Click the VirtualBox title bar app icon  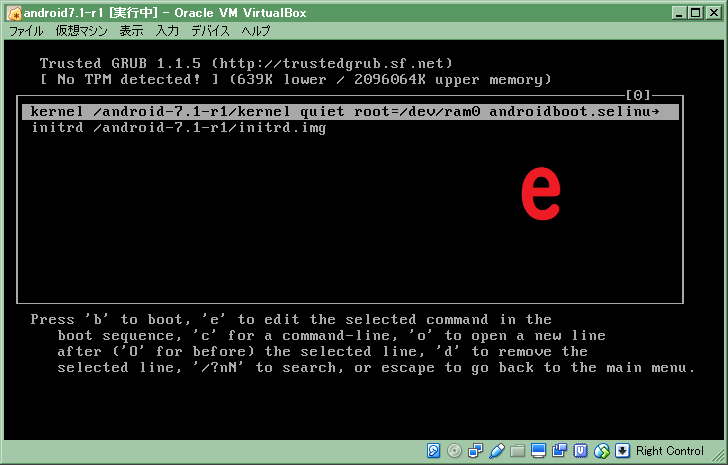point(14,13)
